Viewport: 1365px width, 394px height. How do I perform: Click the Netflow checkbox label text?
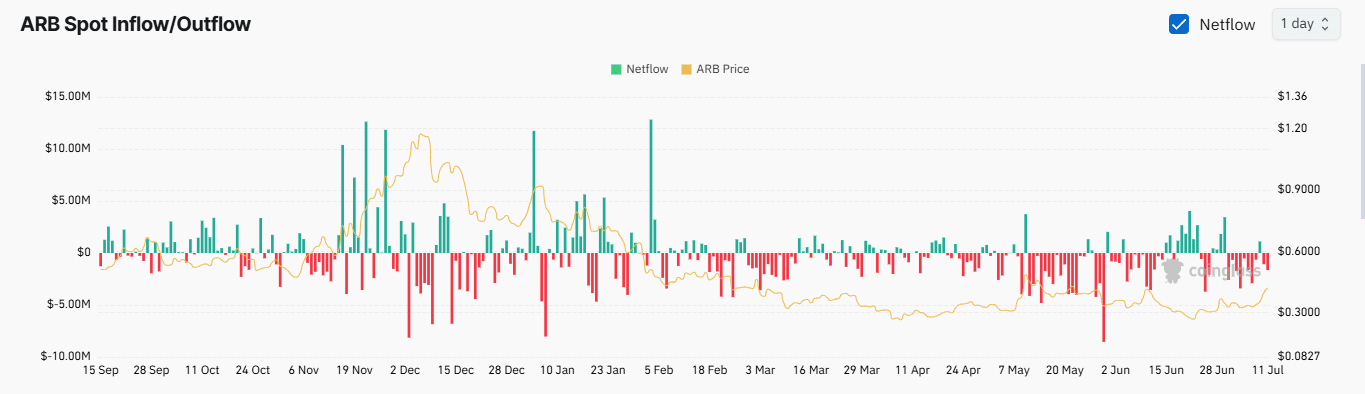coord(1227,24)
